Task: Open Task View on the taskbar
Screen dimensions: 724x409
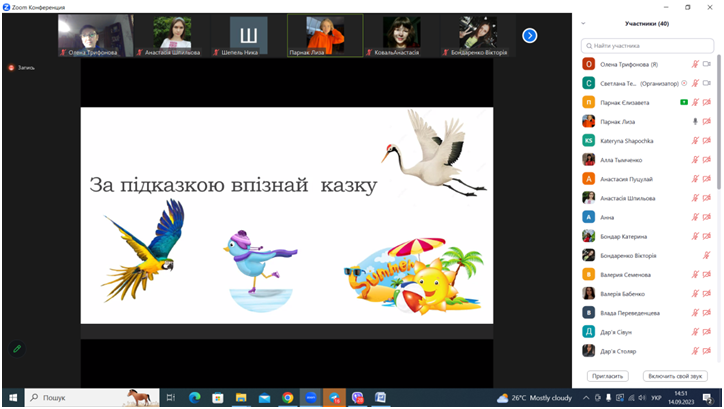Action: click(169, 397)
